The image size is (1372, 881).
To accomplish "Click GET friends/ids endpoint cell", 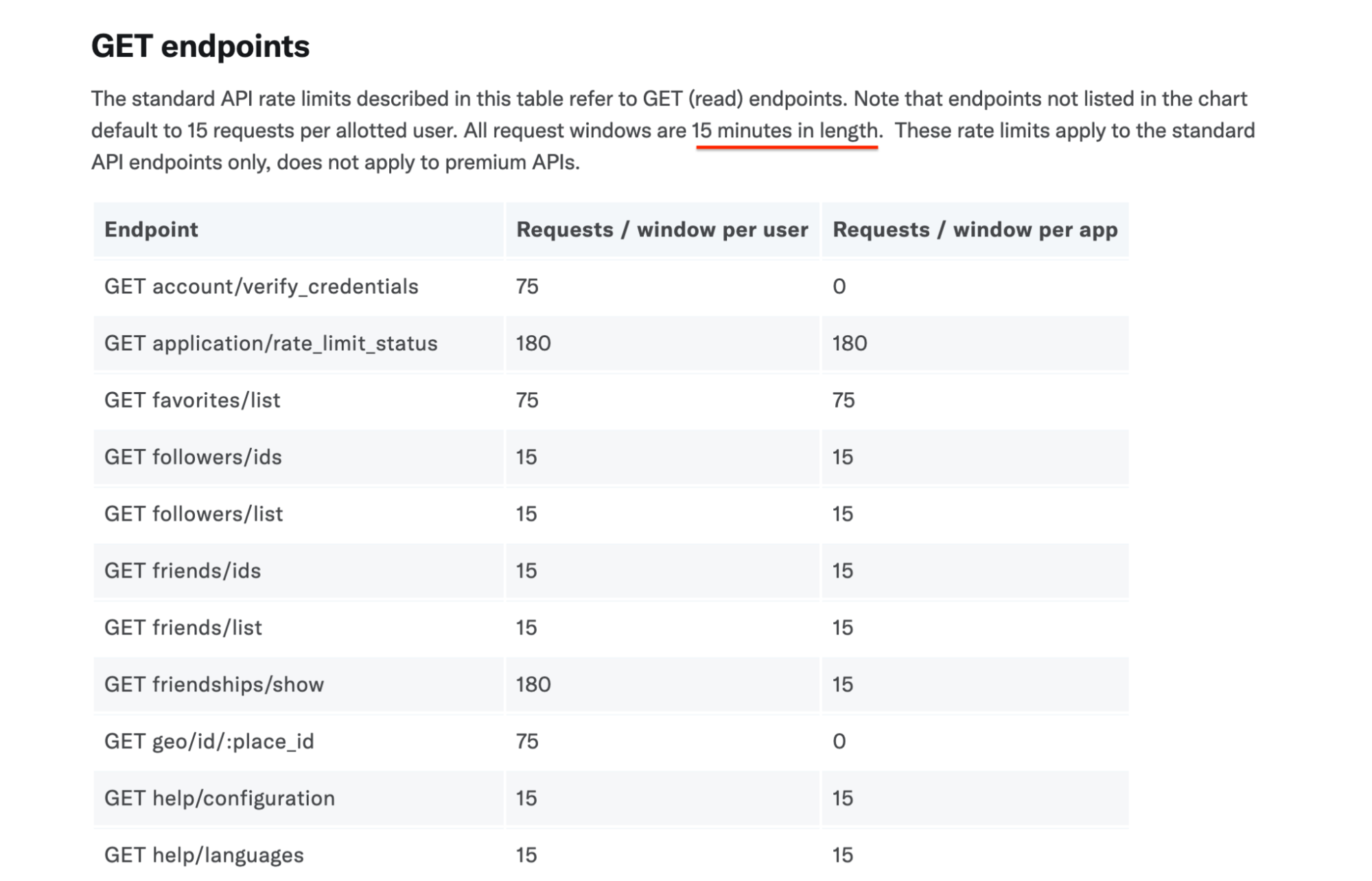I will pos(183,571).
